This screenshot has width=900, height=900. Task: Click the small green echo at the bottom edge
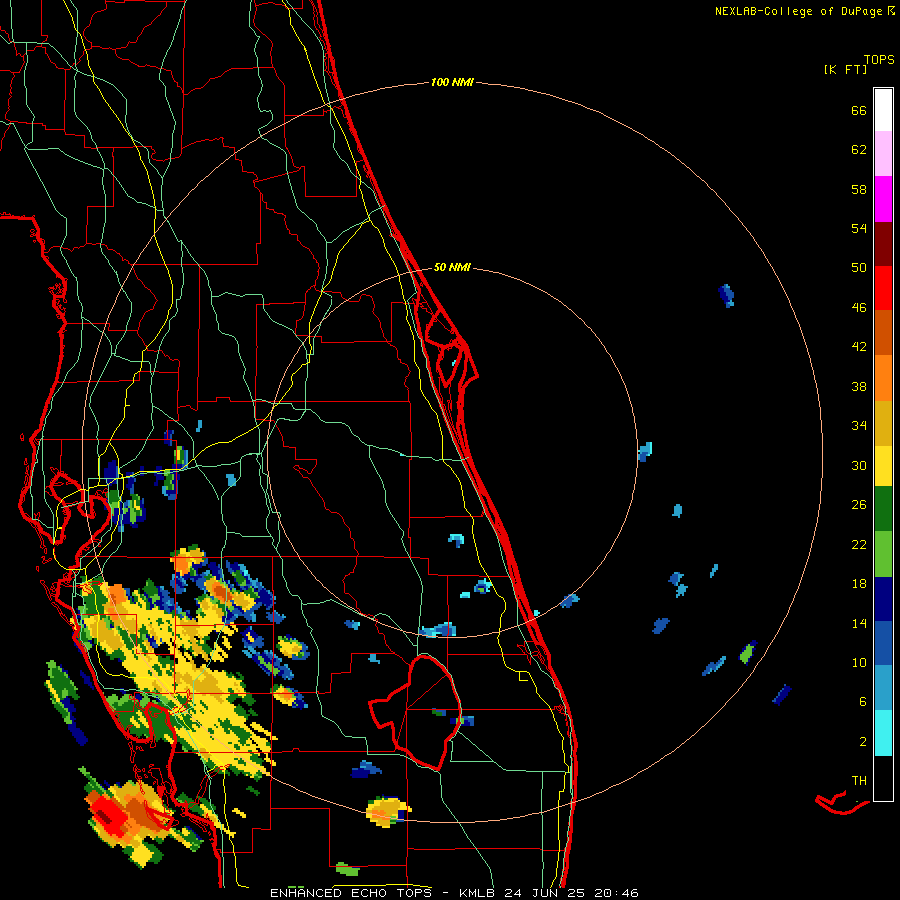[x=347, y=869]
